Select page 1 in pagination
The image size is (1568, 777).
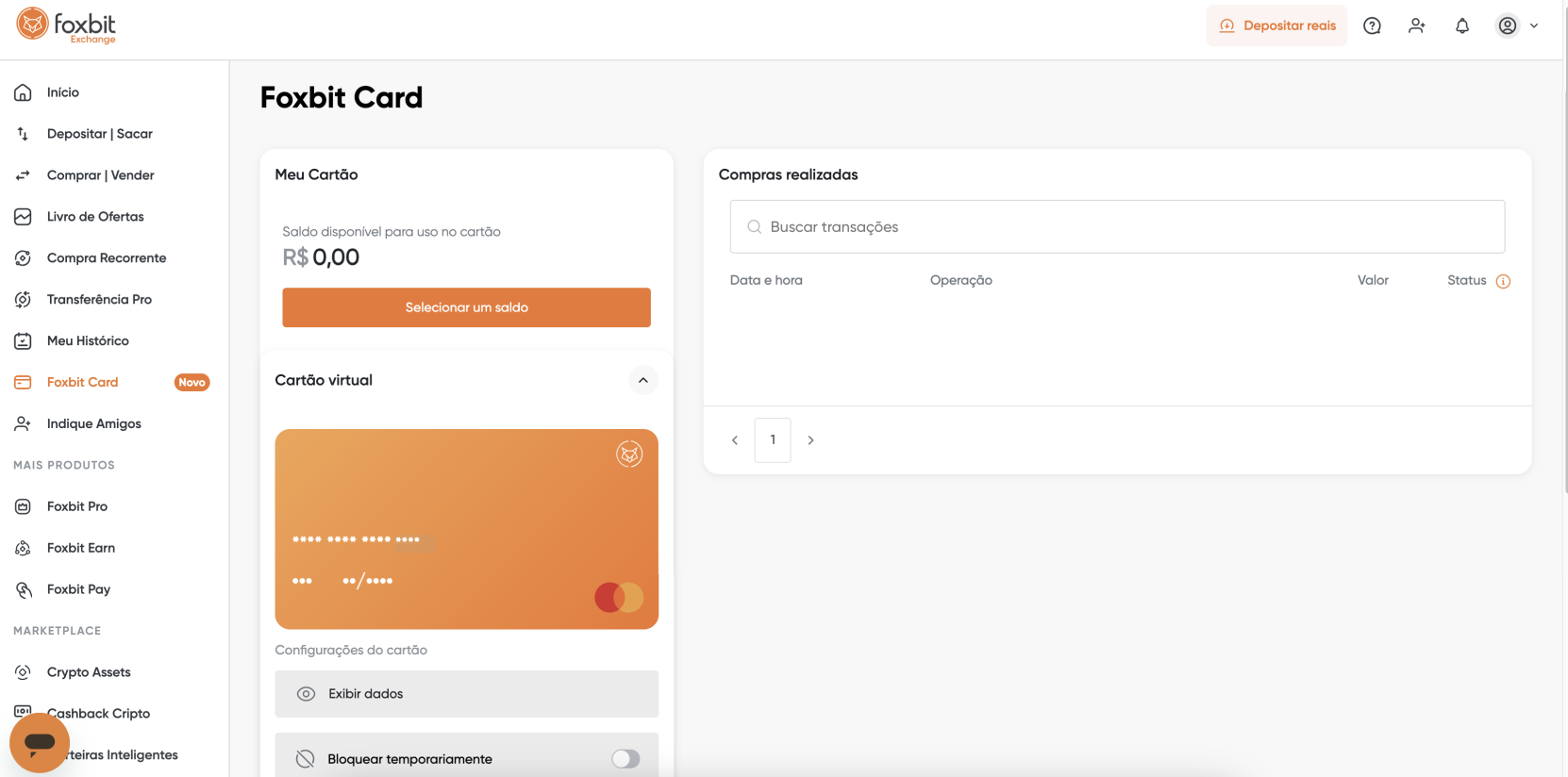click(773, 440)
